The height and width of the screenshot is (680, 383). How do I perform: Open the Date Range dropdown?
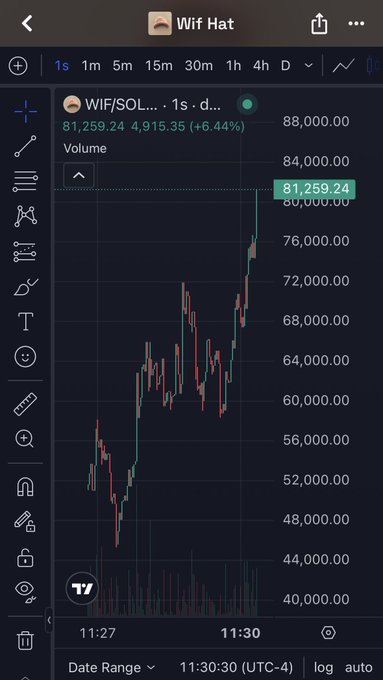(x=111, y=667)
